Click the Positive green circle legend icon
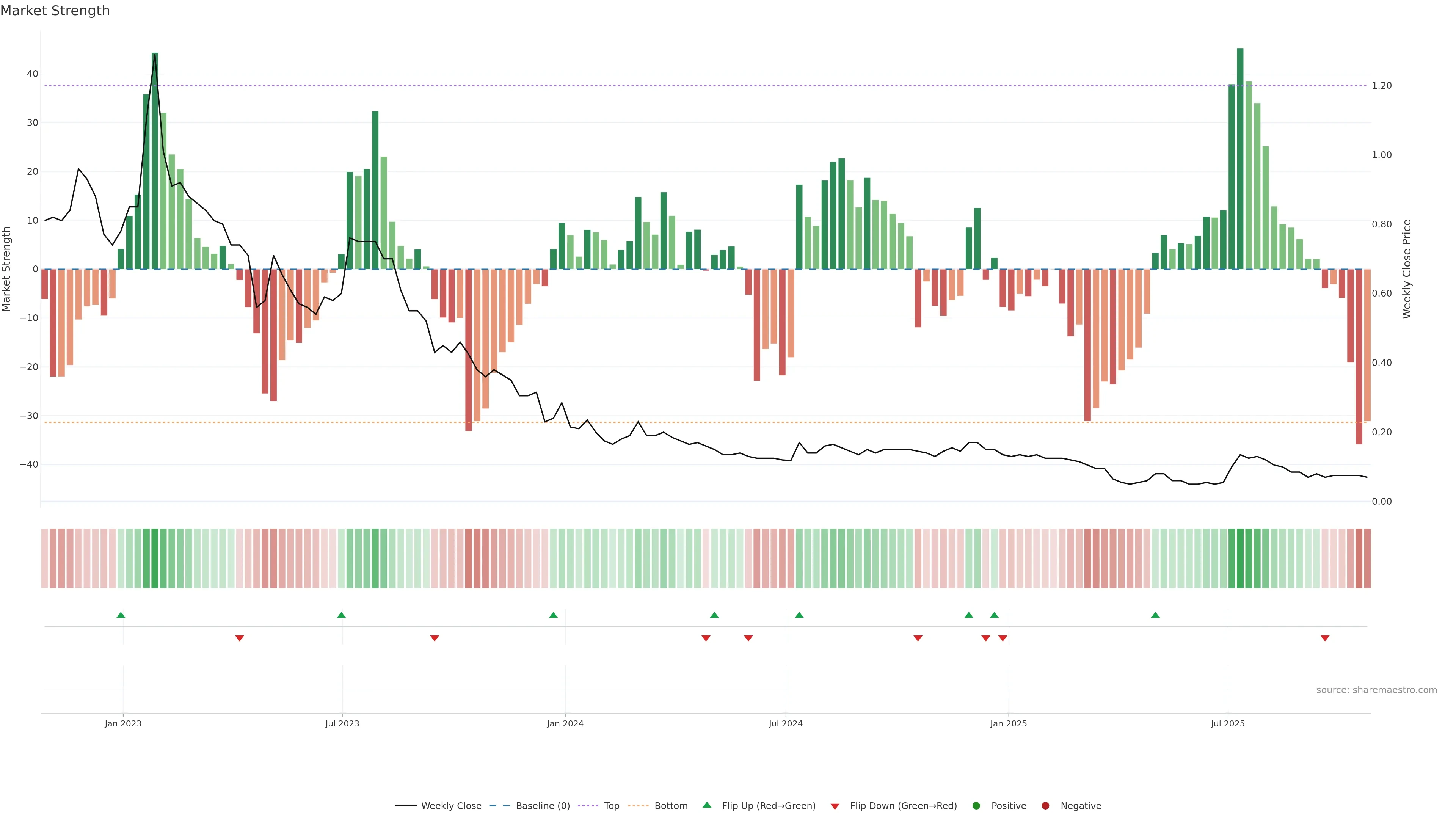 [976, 806]
